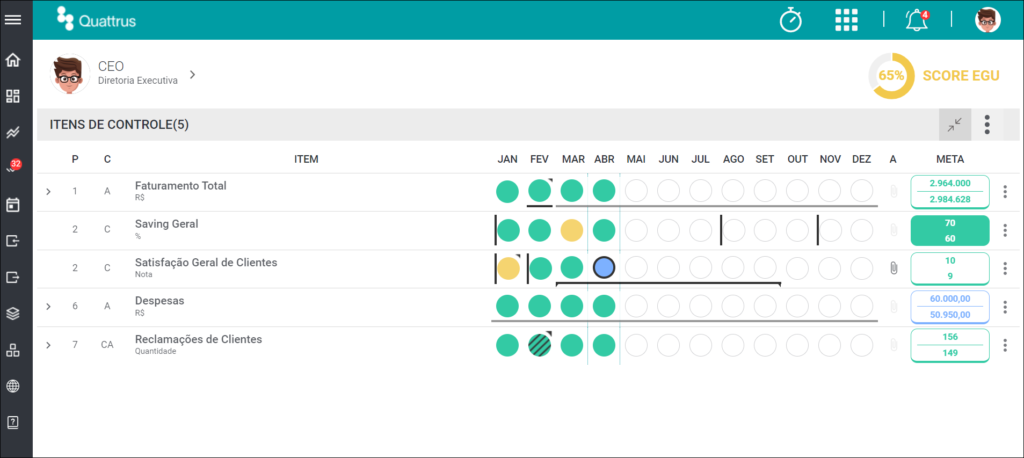Expand the Faturamento Total row
1024x458 pixels.
[48, 191]
